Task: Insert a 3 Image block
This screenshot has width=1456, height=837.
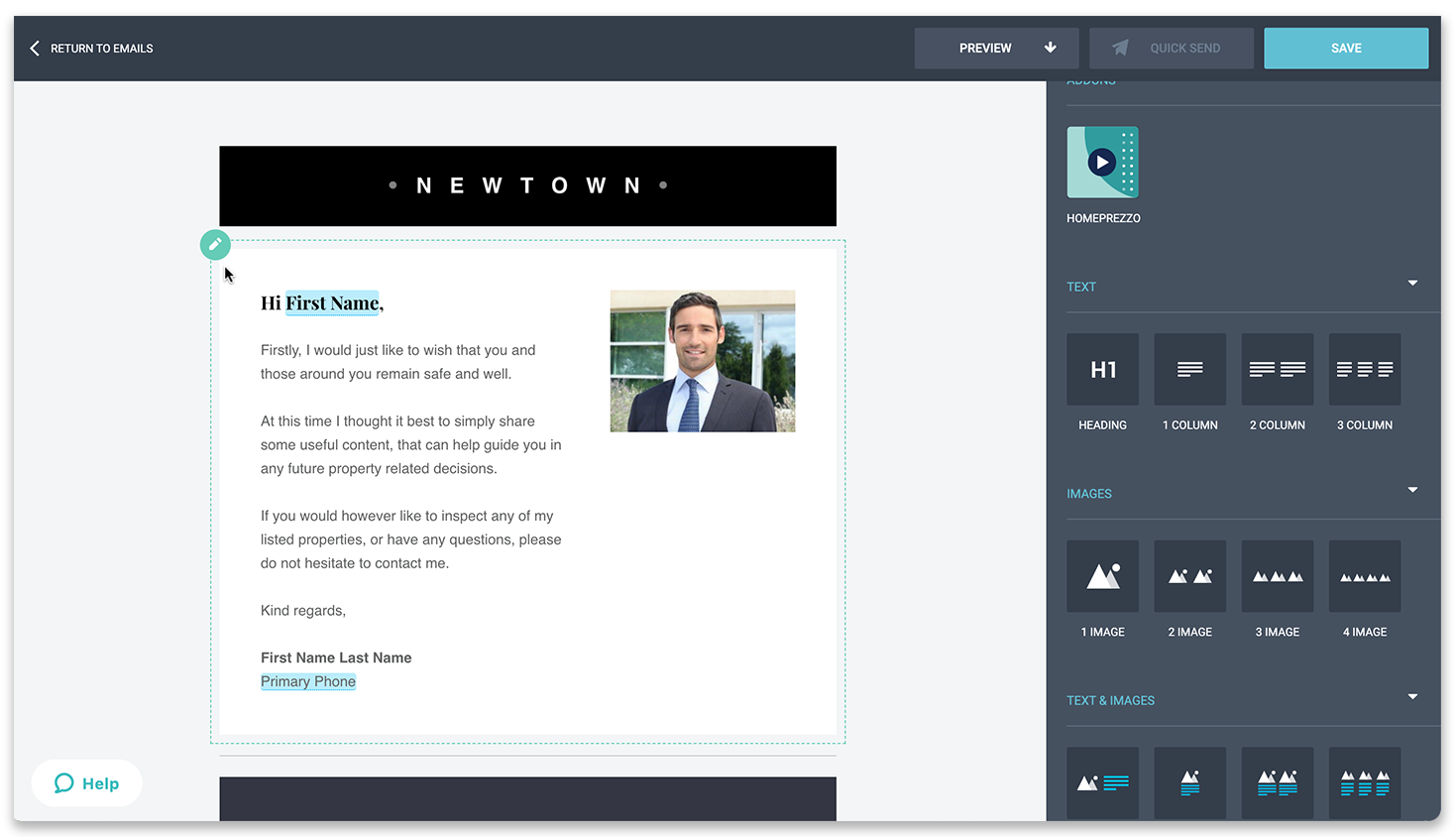Action: coord(1277,576)
